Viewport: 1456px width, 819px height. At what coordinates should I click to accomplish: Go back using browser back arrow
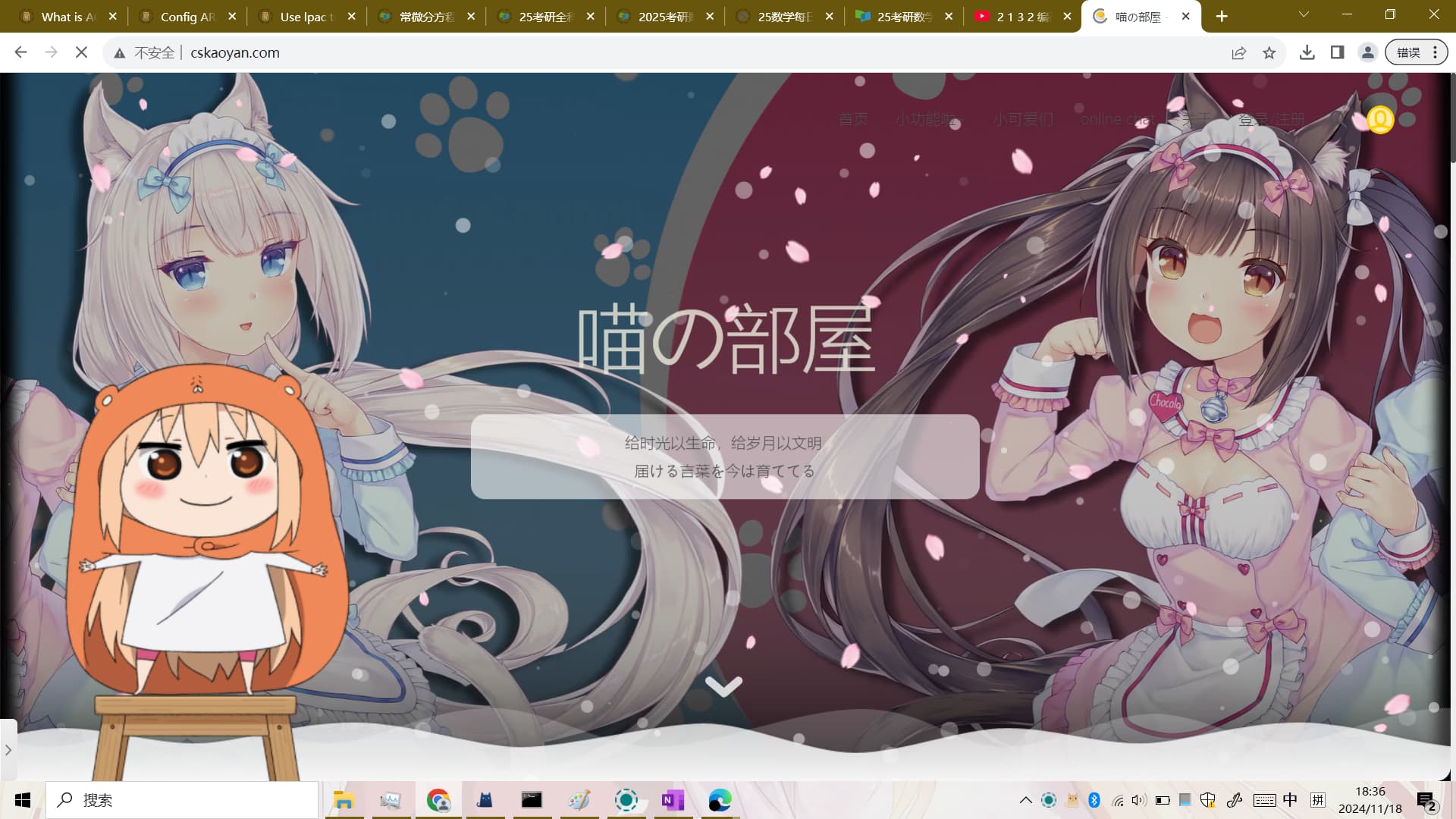click(x=20, y=52)
